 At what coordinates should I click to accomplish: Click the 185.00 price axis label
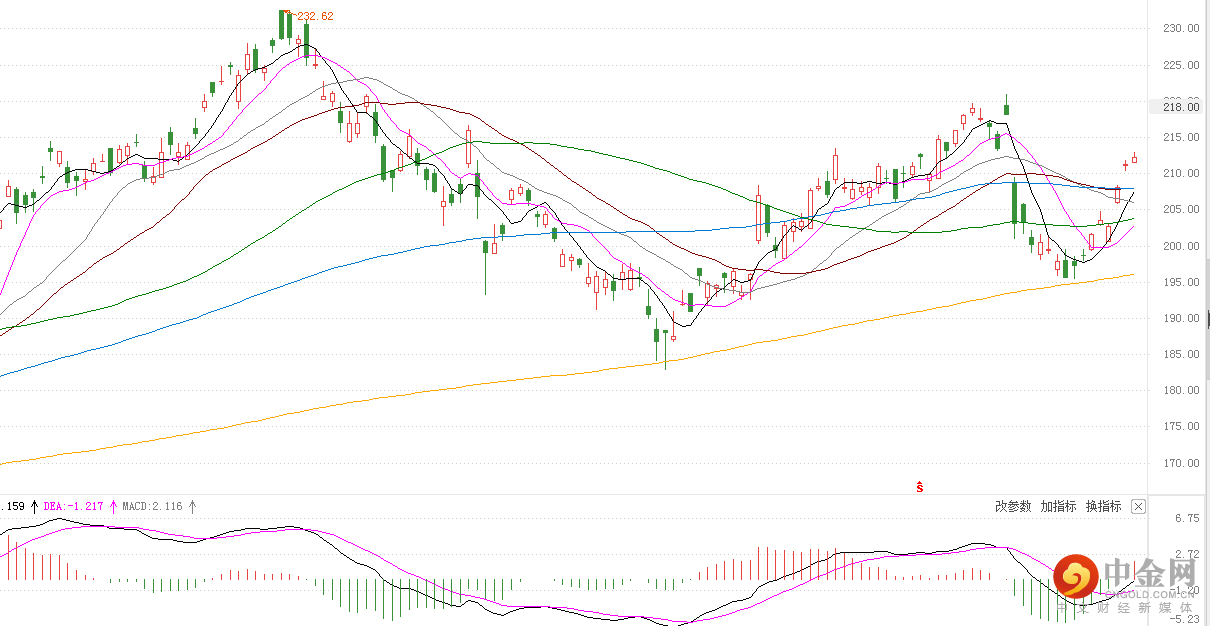tap(1181, 354)
